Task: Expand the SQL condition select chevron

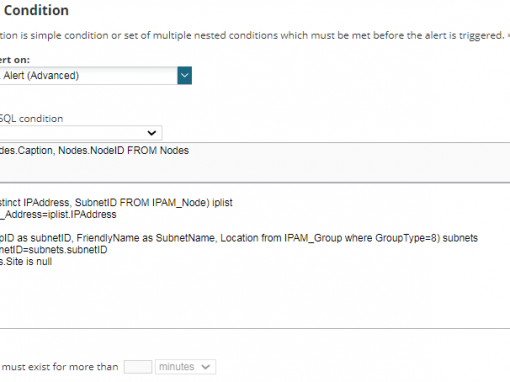Action: click(152, 133)
